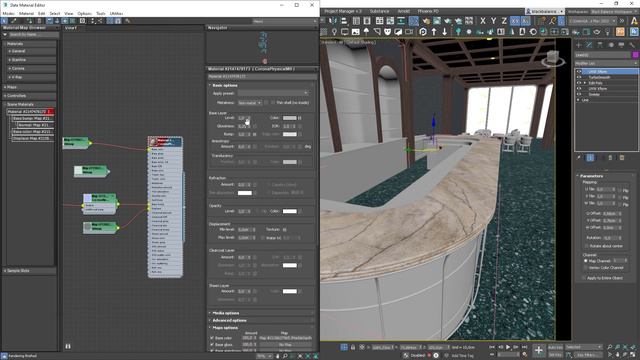
Task: Go to End frame button in playback controls
Action: click(x=524, y=347)
